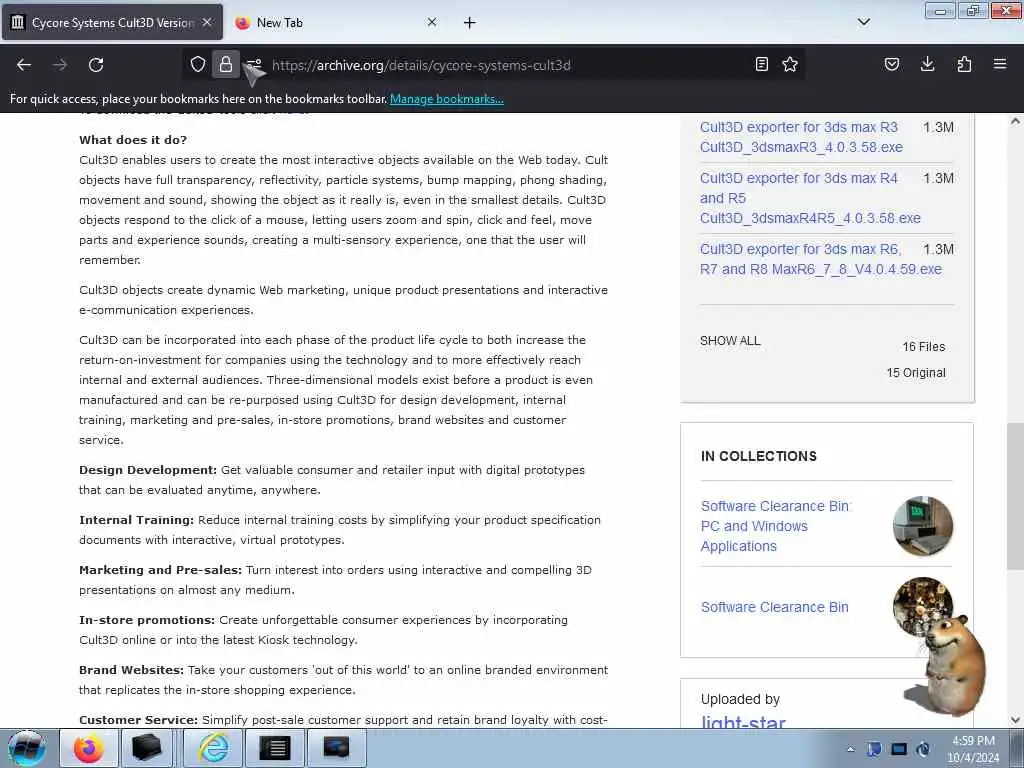Open the tracking protection shield icon

coord(198,64)
